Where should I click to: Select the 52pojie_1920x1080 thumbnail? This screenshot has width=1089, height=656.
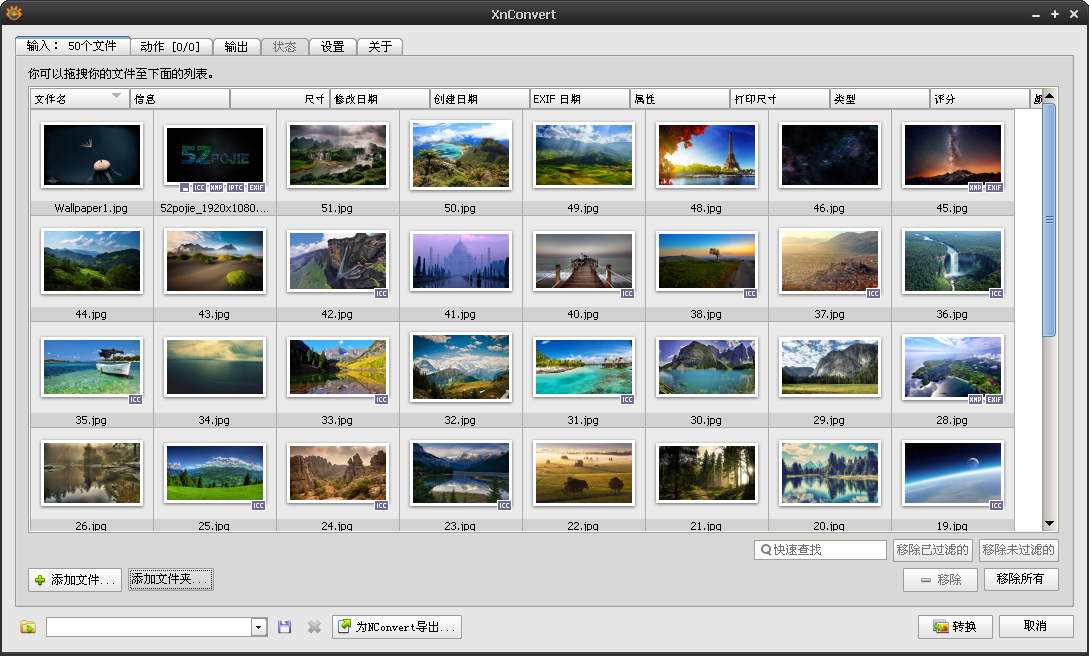[215, 156]
